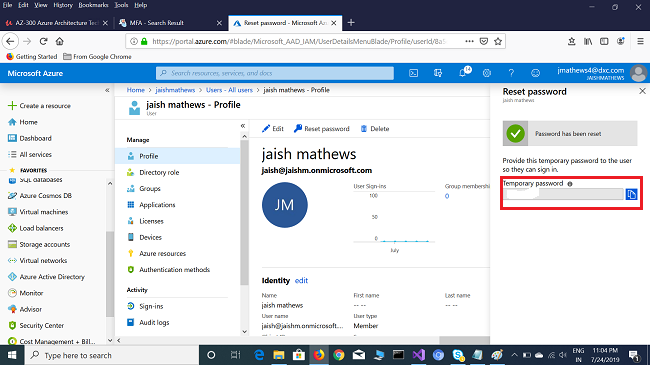Open Bookmarks menu in menu bar
Viewport: 650px width, 365px height.
[93, 5]
